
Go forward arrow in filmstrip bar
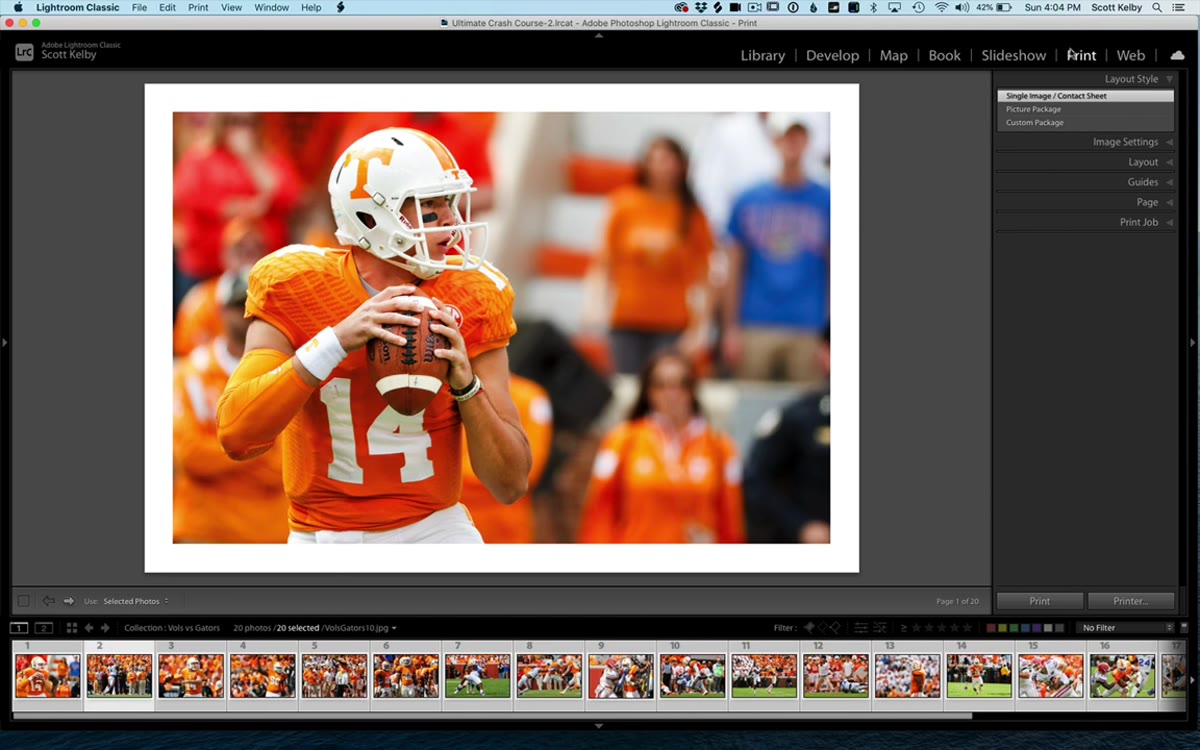click(x=105, y=628)
